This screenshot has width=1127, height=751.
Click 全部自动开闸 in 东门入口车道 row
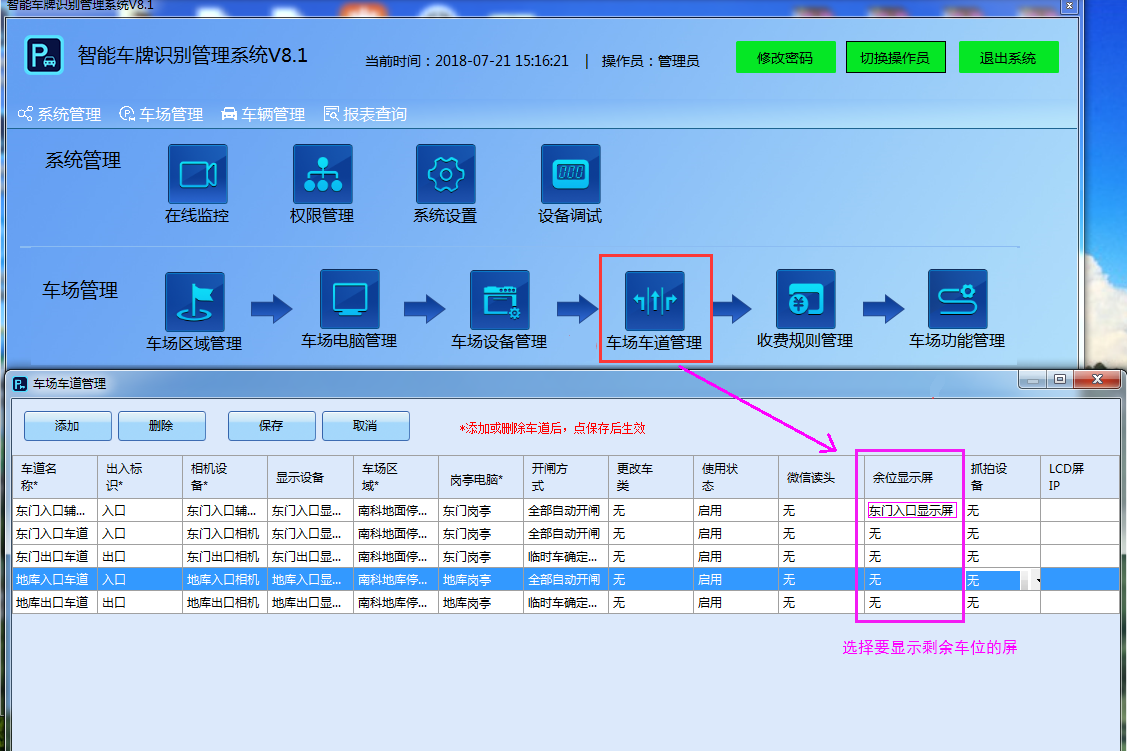tap(564, 534)
